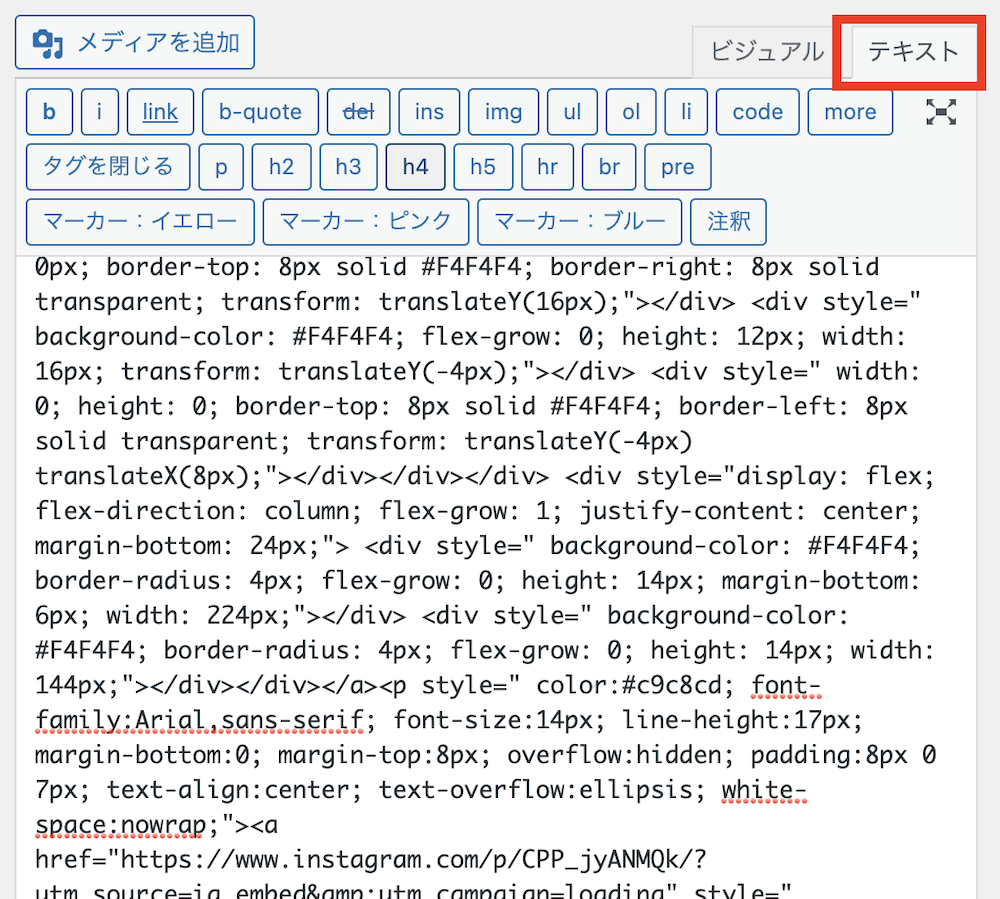Image resolution: width=1000 pixels, height=899 pixels.
Task: Apply マーカー：ピンク highlight
Action: click(365, 222)
